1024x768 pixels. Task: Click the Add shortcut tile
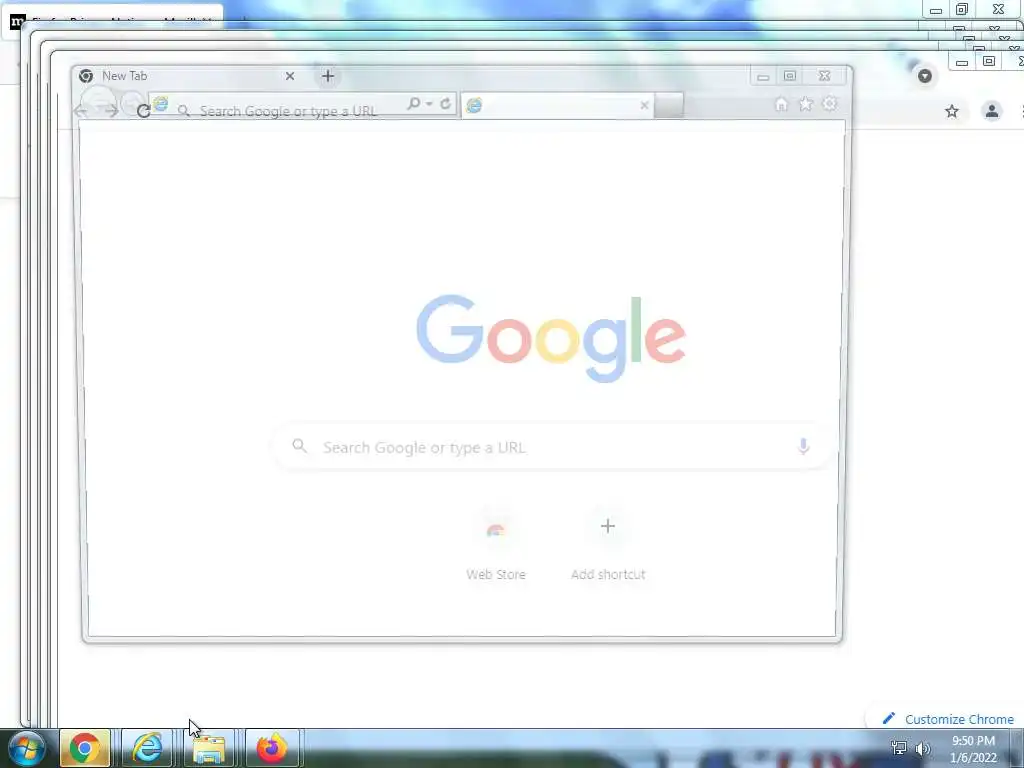(x=608, y=547)
